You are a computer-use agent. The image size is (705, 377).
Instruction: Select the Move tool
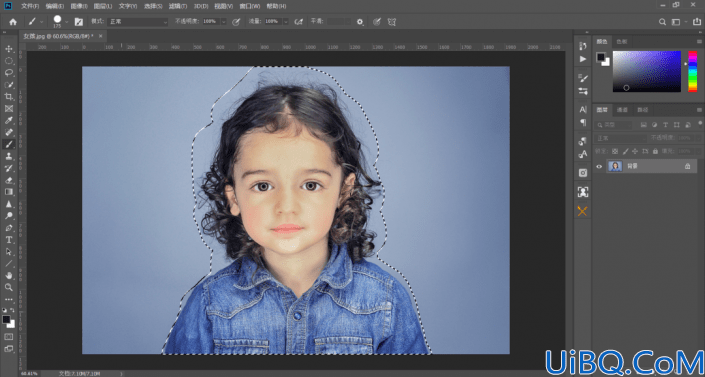point(9,49)
